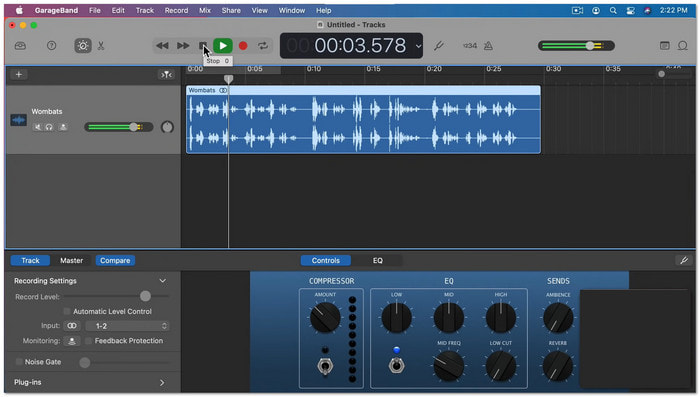Screen dimensions: 700x397
Task: Toggle the Metronome button
Action: pos(488,46)
